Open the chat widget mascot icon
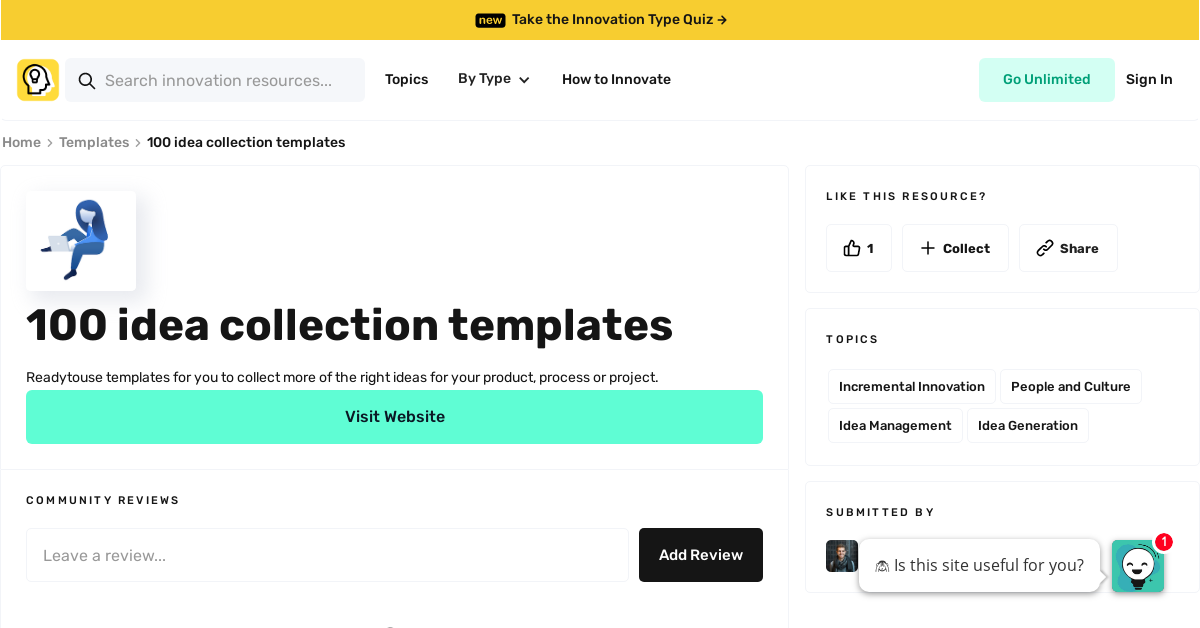Screen dimensions: 1200x628 coord(1138,566)
